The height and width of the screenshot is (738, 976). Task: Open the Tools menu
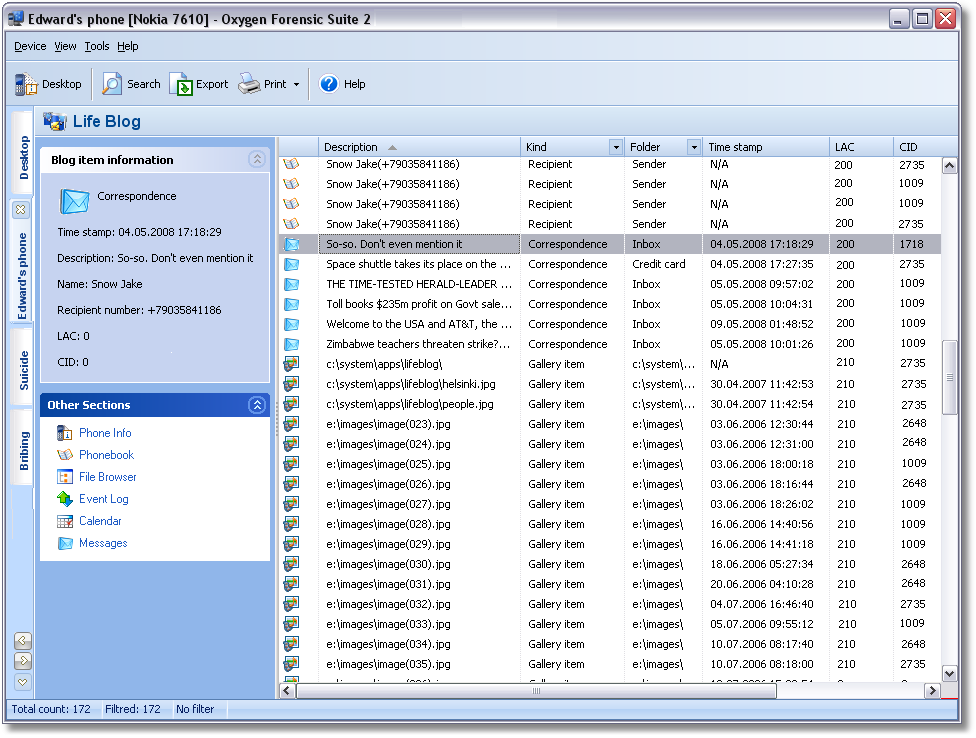(97, 46)
